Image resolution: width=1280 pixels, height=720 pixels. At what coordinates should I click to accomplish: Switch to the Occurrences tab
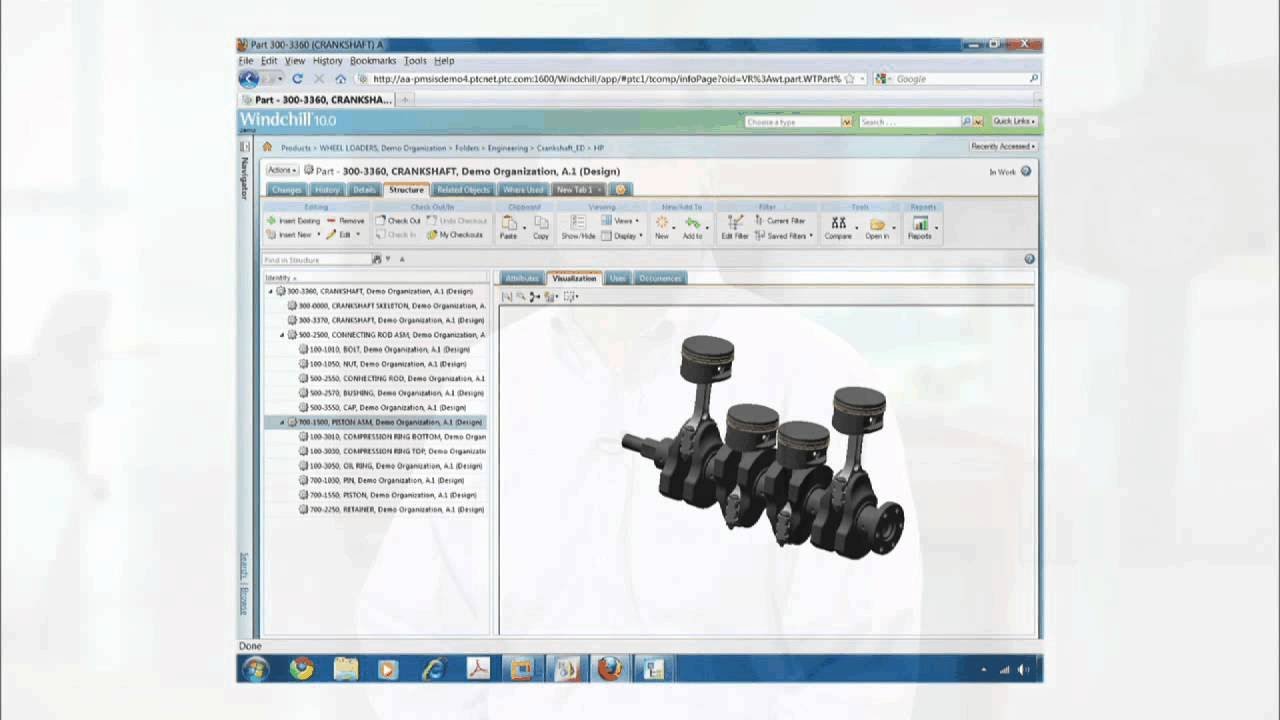(660, 278)
